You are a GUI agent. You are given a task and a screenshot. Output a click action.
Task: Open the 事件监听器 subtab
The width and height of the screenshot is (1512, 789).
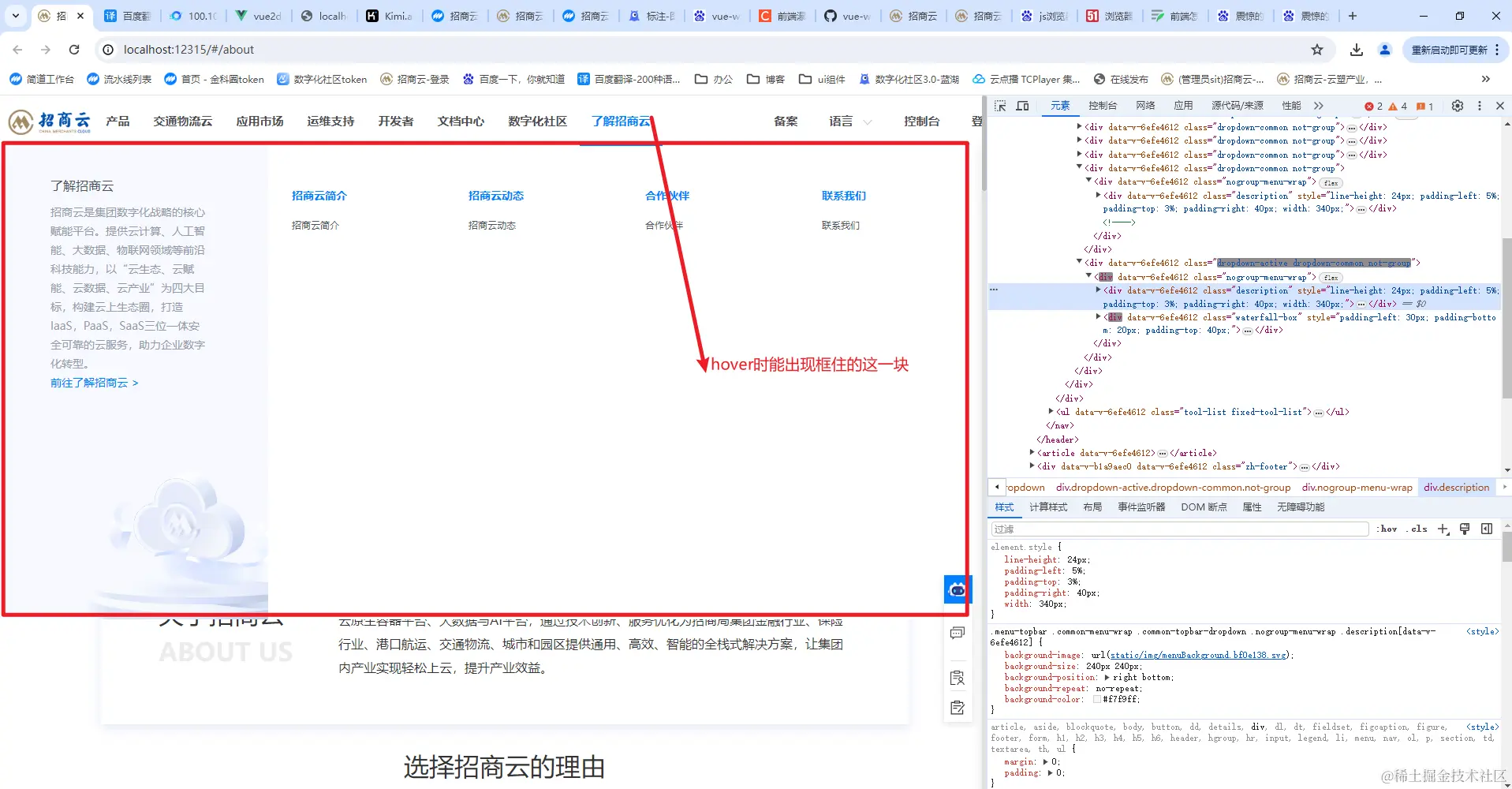pyautogui.click(x=1141, y=507)
